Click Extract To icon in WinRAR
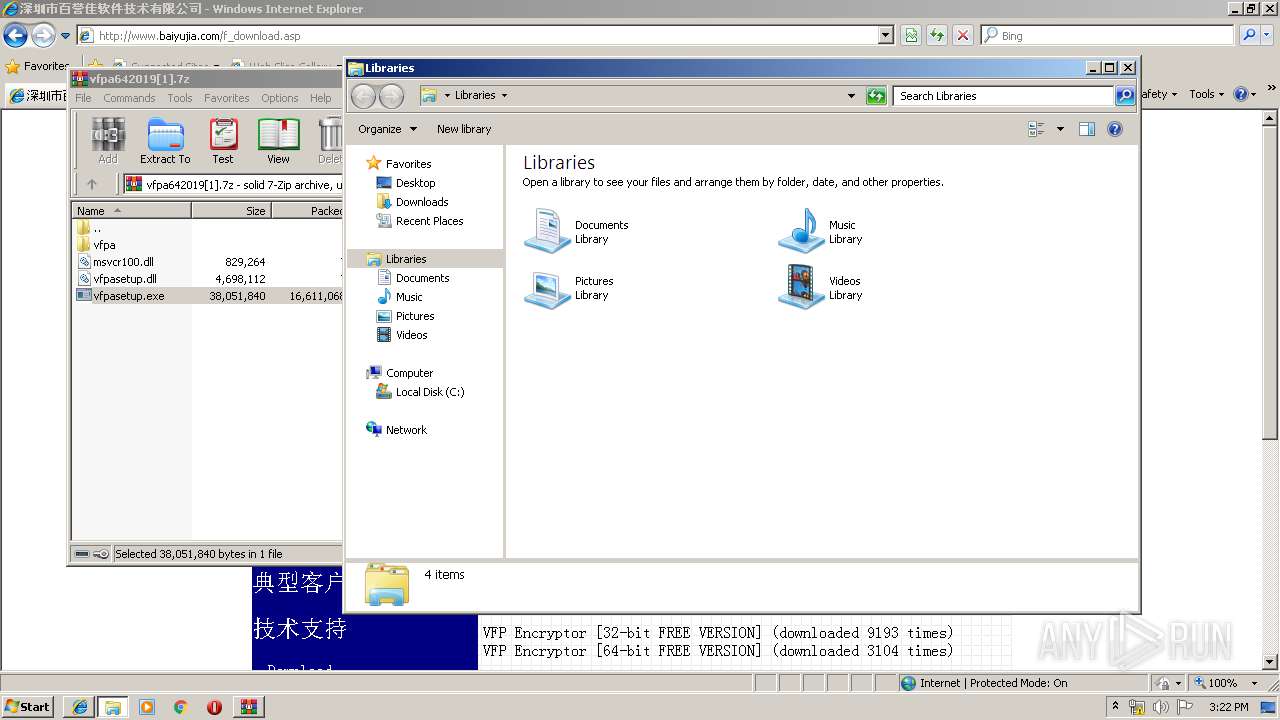 pos(165,141)
